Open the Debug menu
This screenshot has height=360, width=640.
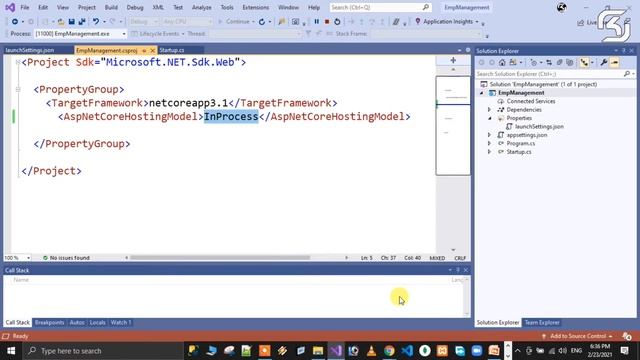pos(135,7)
